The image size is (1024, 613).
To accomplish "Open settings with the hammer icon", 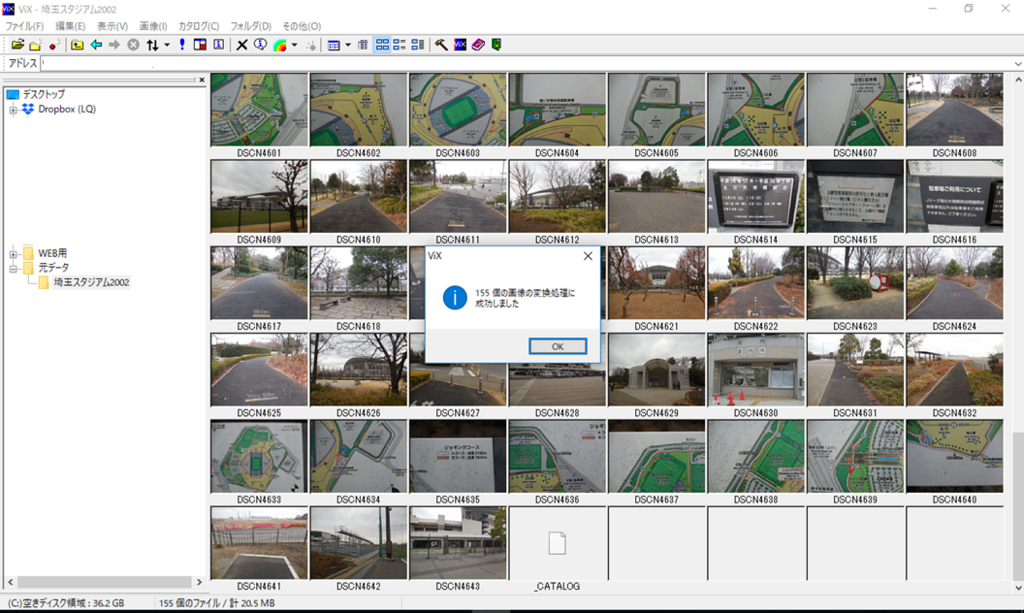I will [441, 45].
